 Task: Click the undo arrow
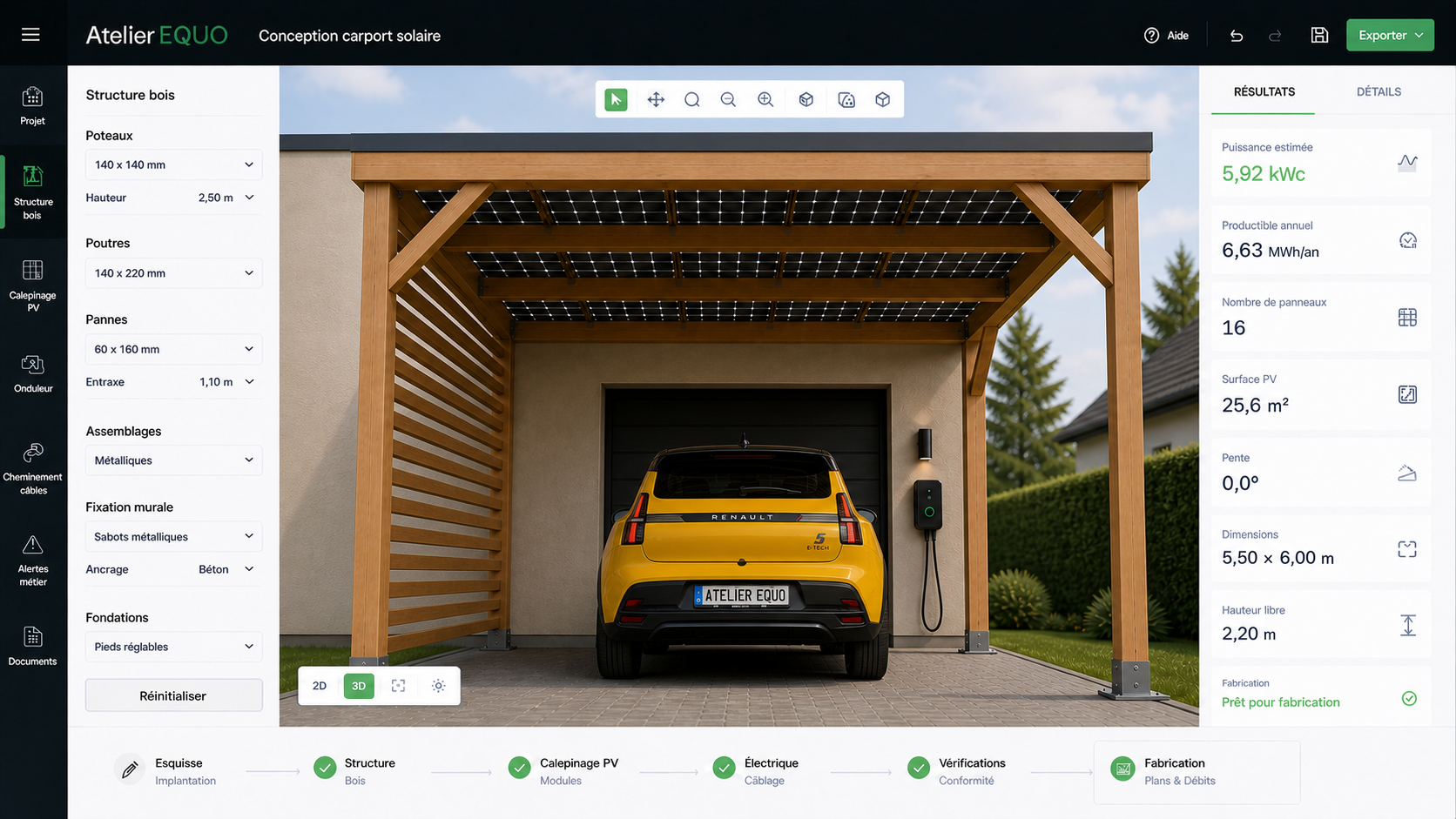point(1237,36)
